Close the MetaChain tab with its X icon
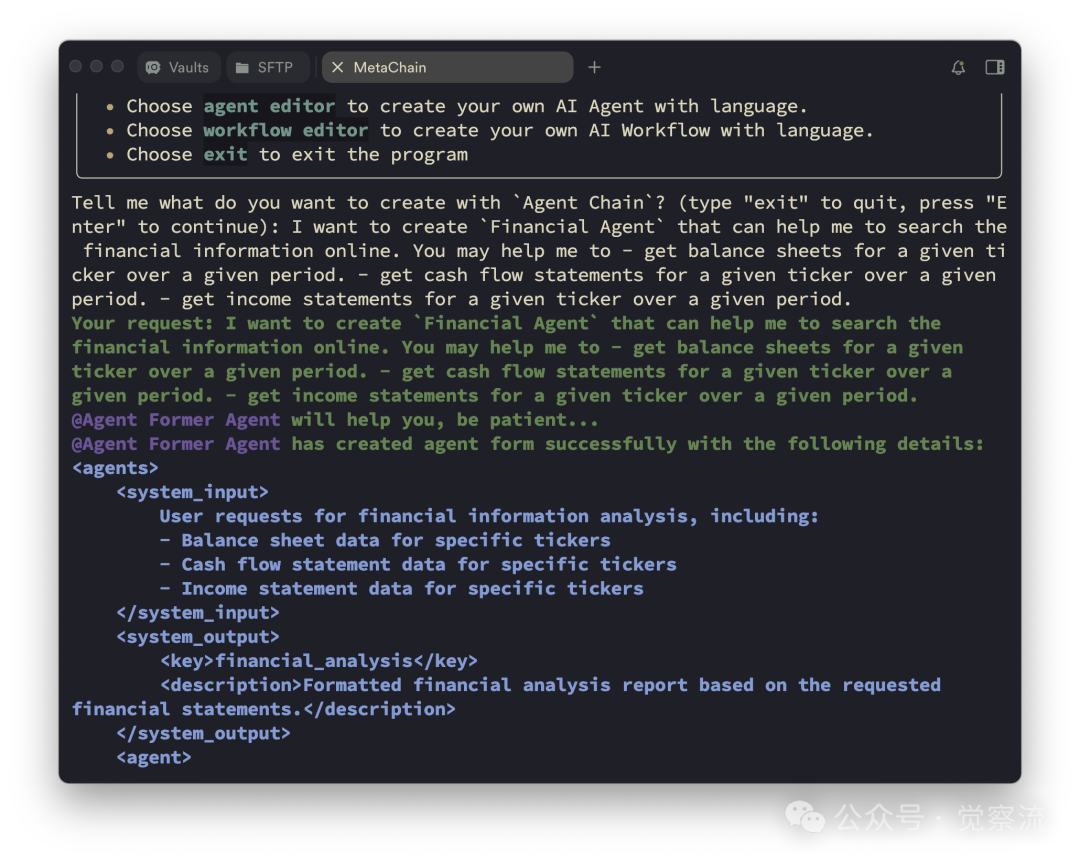Screen dimensions: 1080x861 click(338, 68)
